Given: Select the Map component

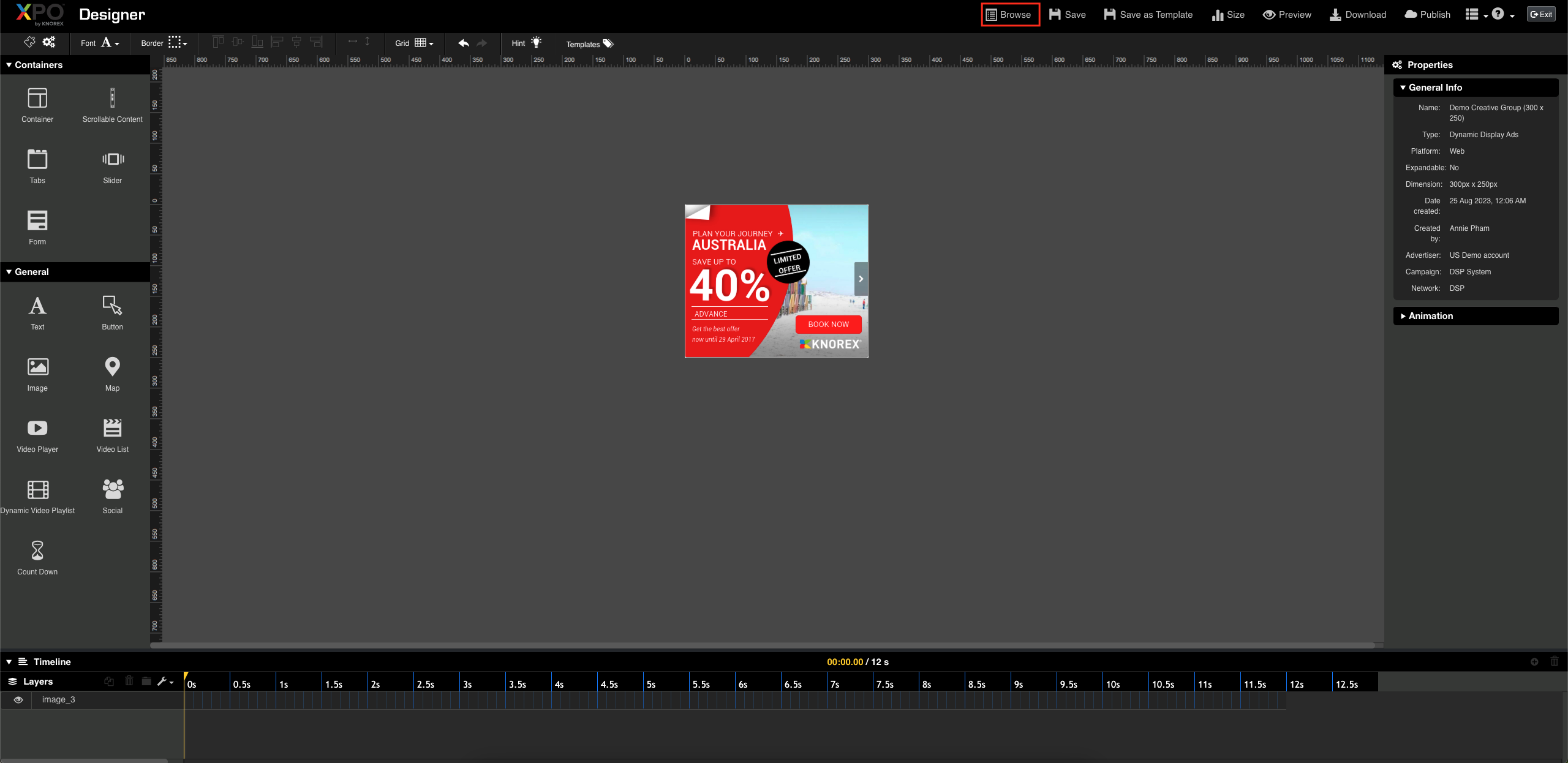Looking at the screenshot, I should (x=112, y=374).
